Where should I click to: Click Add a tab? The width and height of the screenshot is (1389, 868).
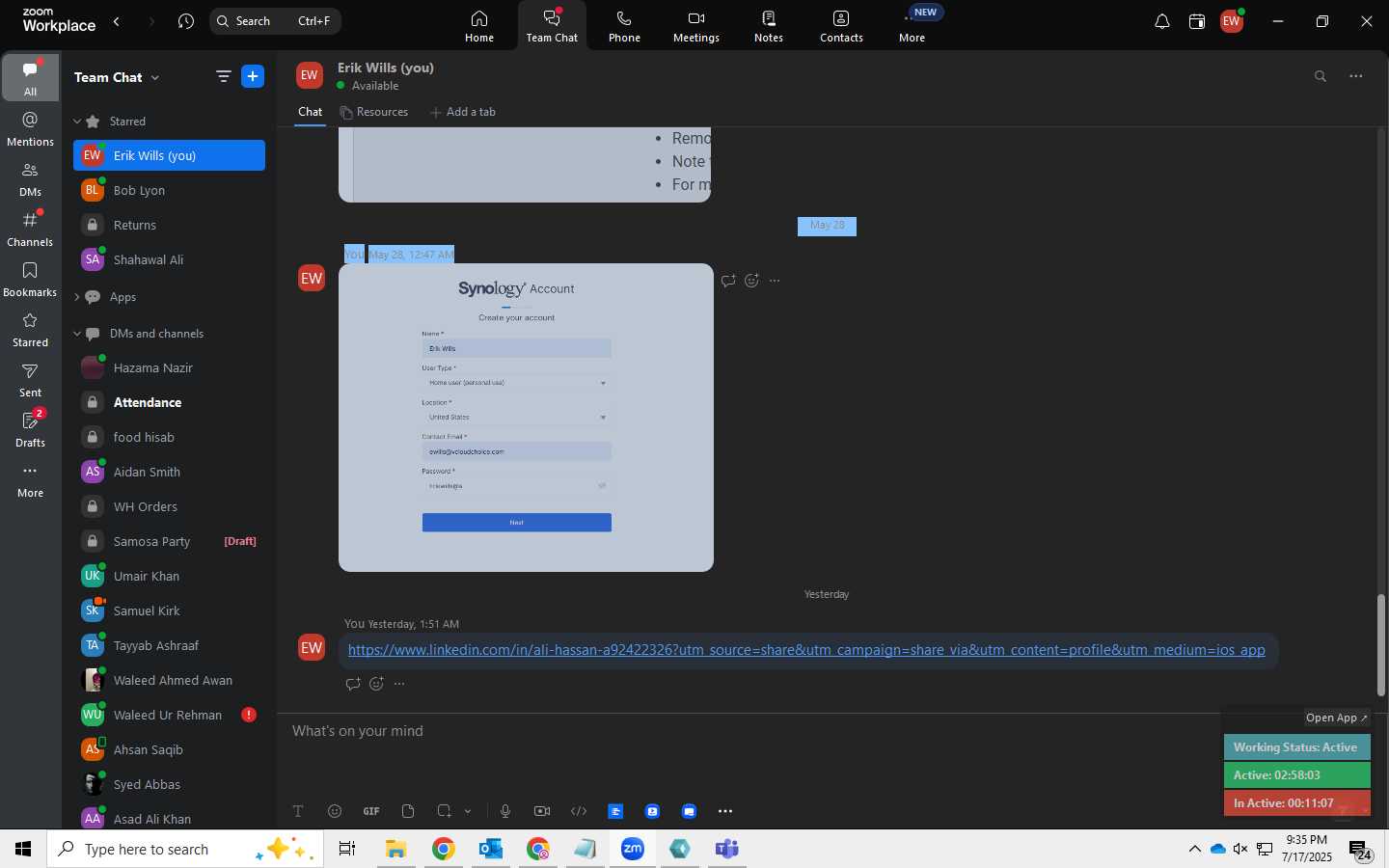(462, 112)
